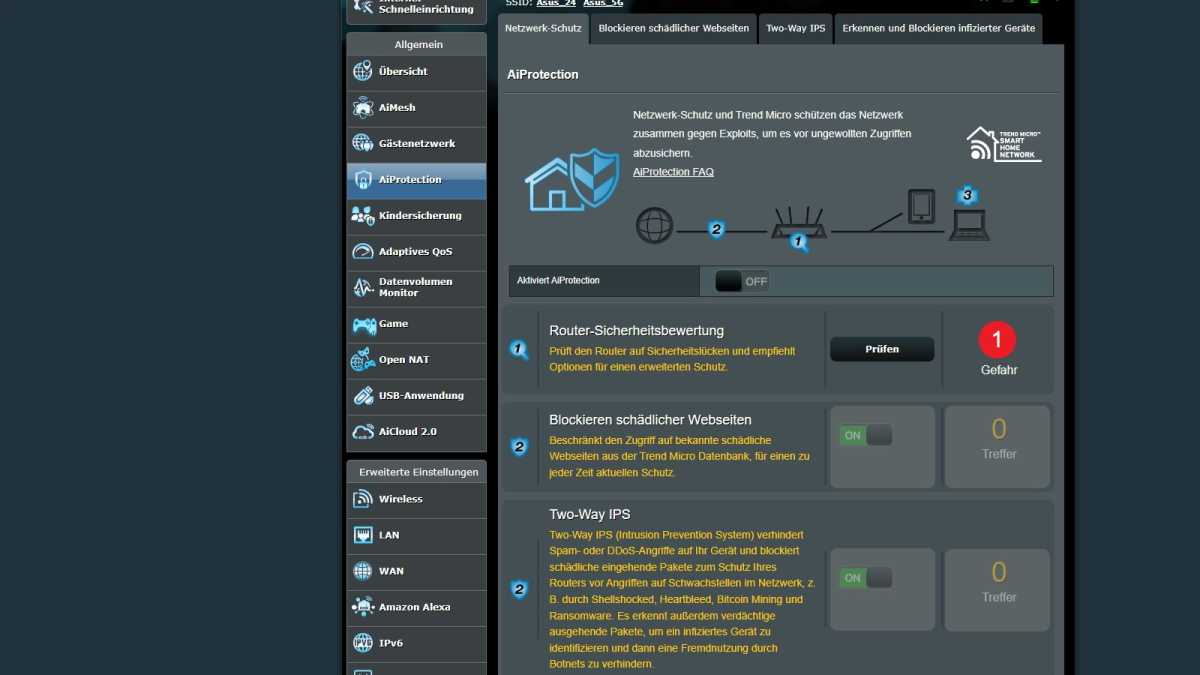The image size is (1200, 675).
Task: Switch to Blockieren schädlicher Webseiten tab
Action: click(674, 28)
